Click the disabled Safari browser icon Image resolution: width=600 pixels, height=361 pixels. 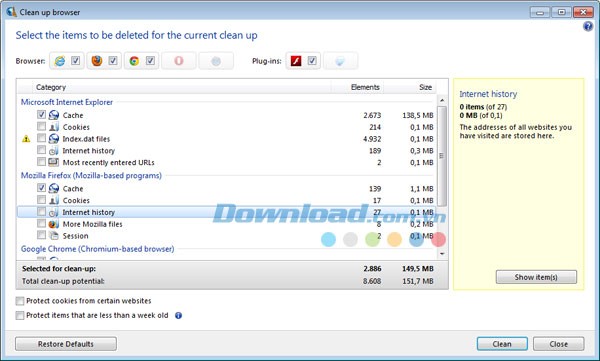pyautogui.click(x=216, y=61)
